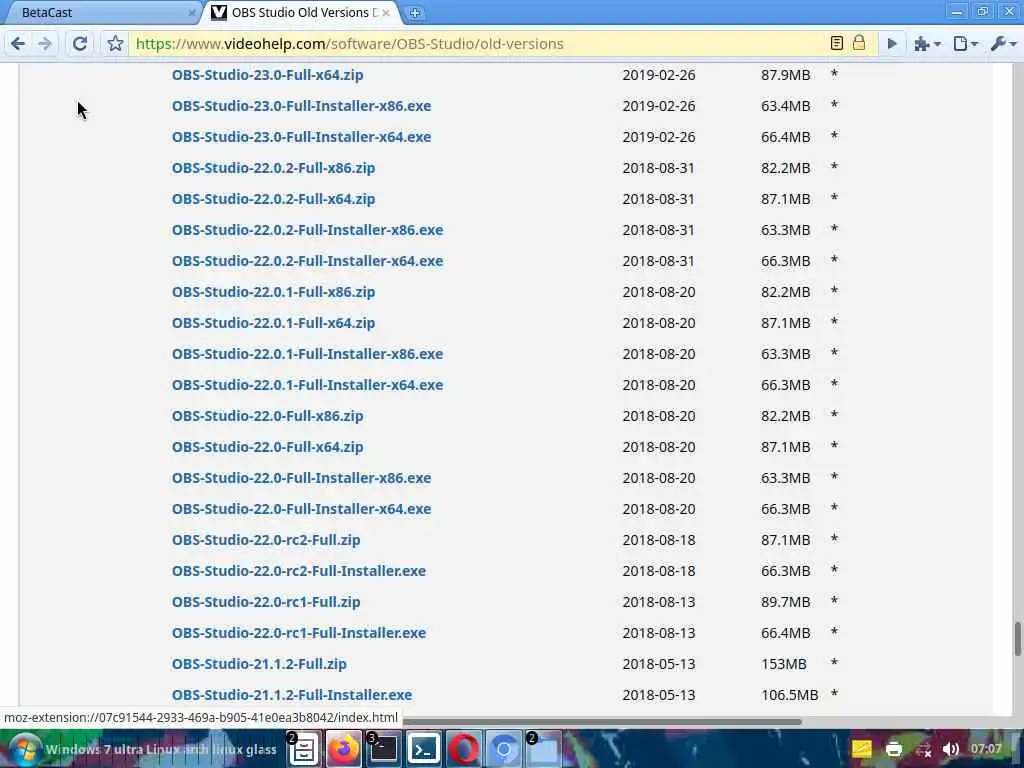Switch to Firefox in the taskbar
The width and height of the screenshot is (1024, 768).
tap(344, 749)
